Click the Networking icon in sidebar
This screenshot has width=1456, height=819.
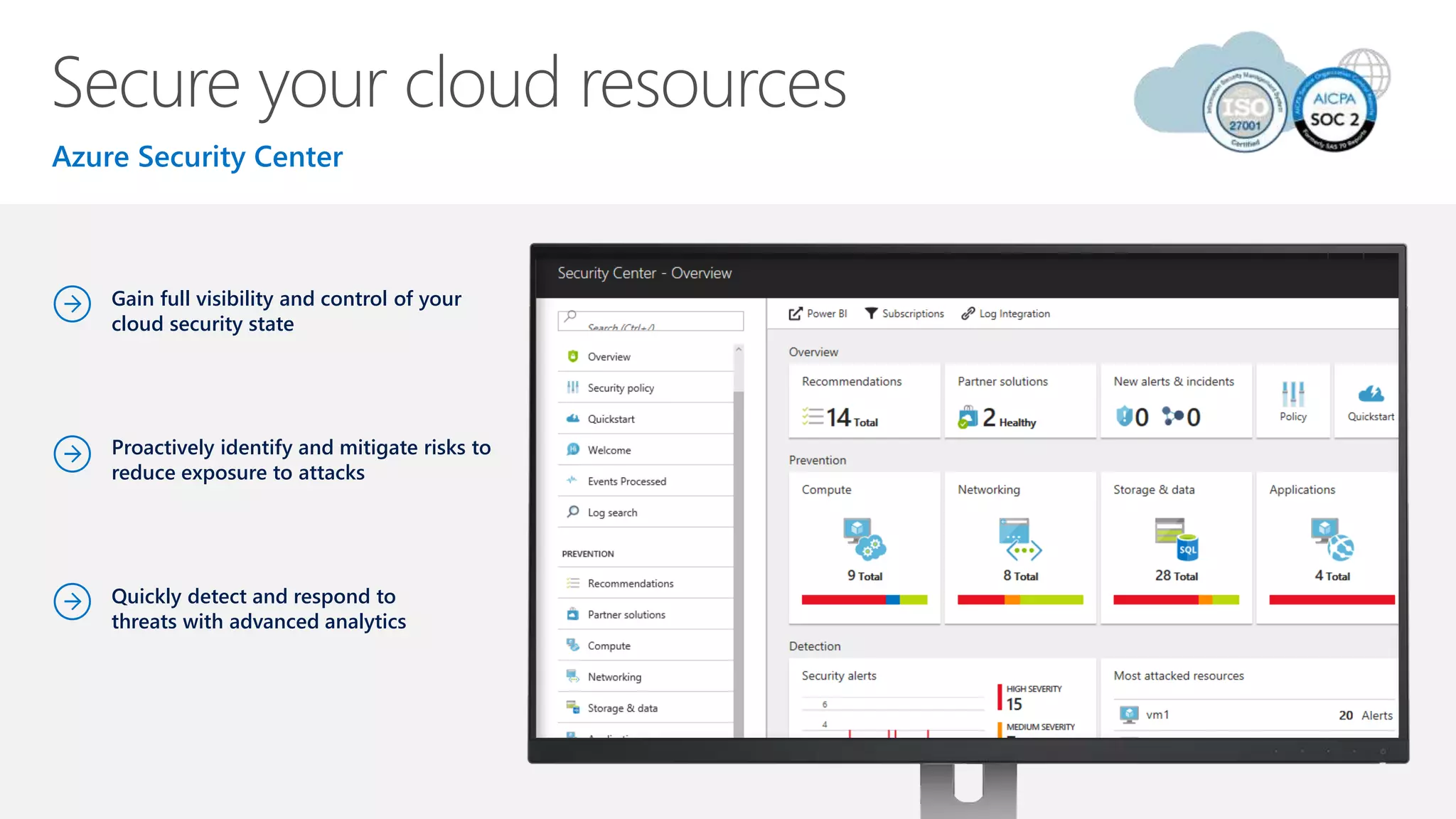coord(572,675)
